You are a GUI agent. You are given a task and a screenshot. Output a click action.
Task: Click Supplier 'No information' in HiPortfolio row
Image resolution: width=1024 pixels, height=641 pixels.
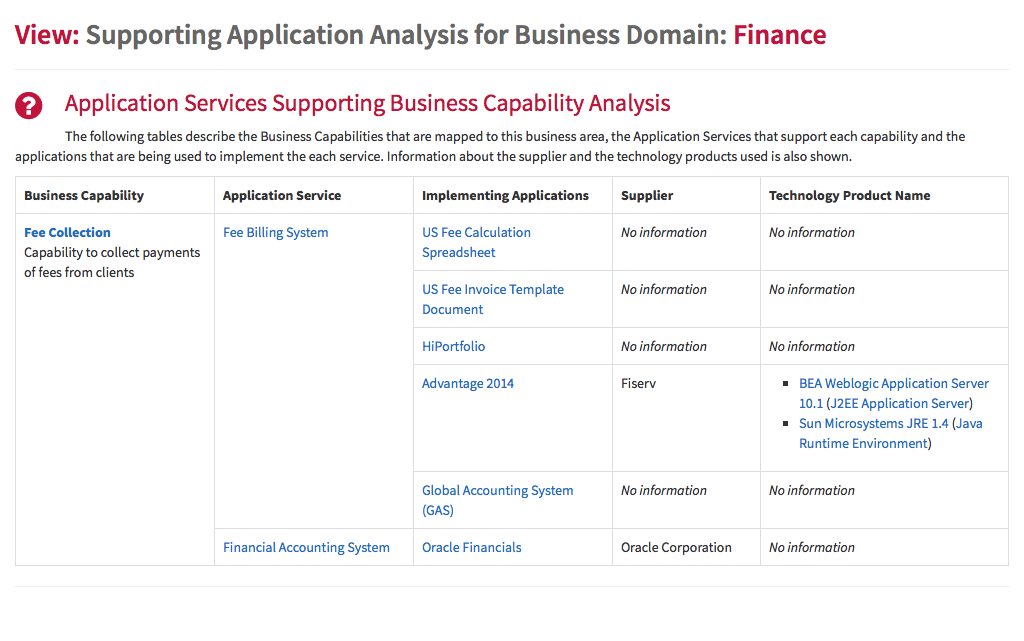pyautogui.click(x=664, y=346)
